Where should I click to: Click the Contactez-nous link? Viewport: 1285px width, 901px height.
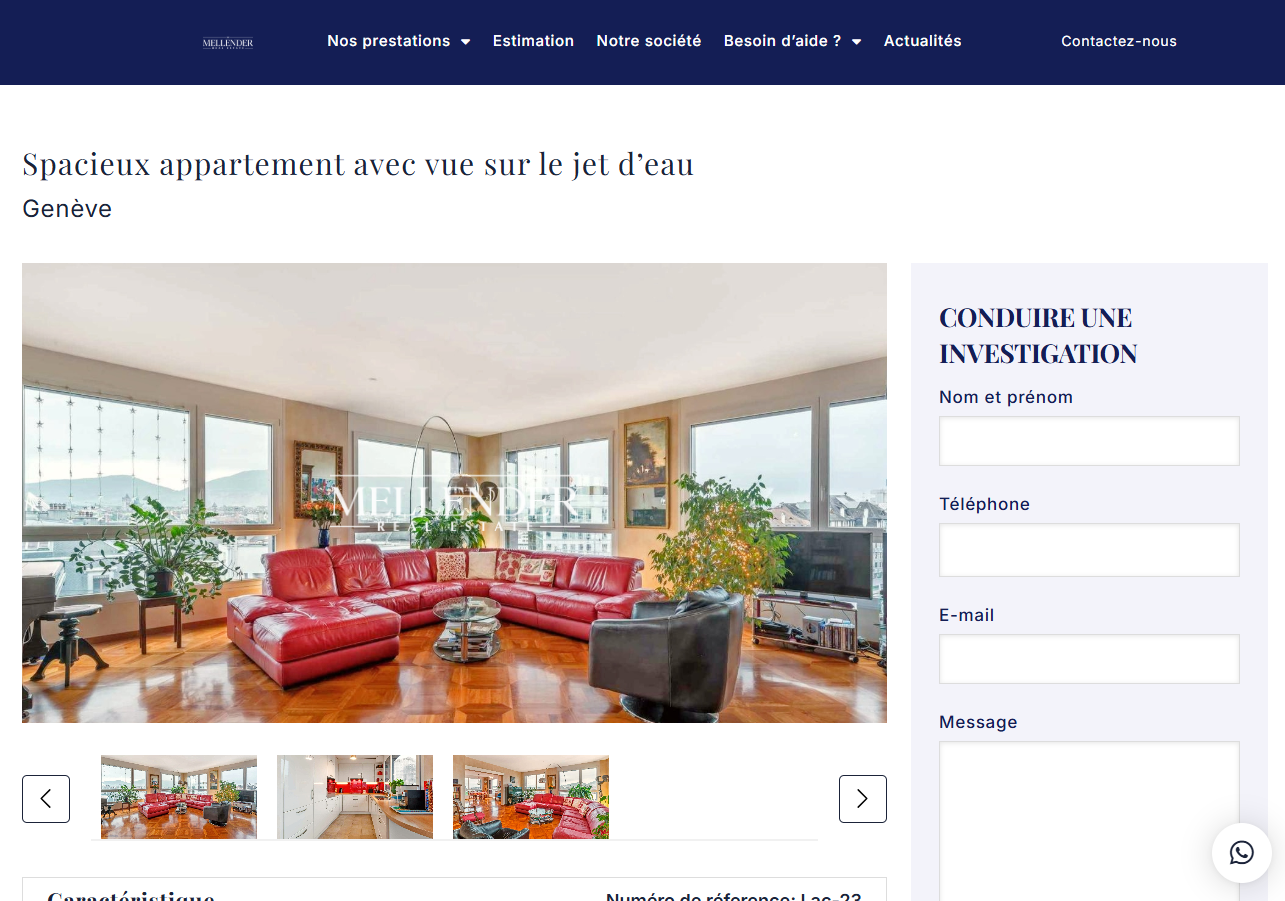[1119, 41]
